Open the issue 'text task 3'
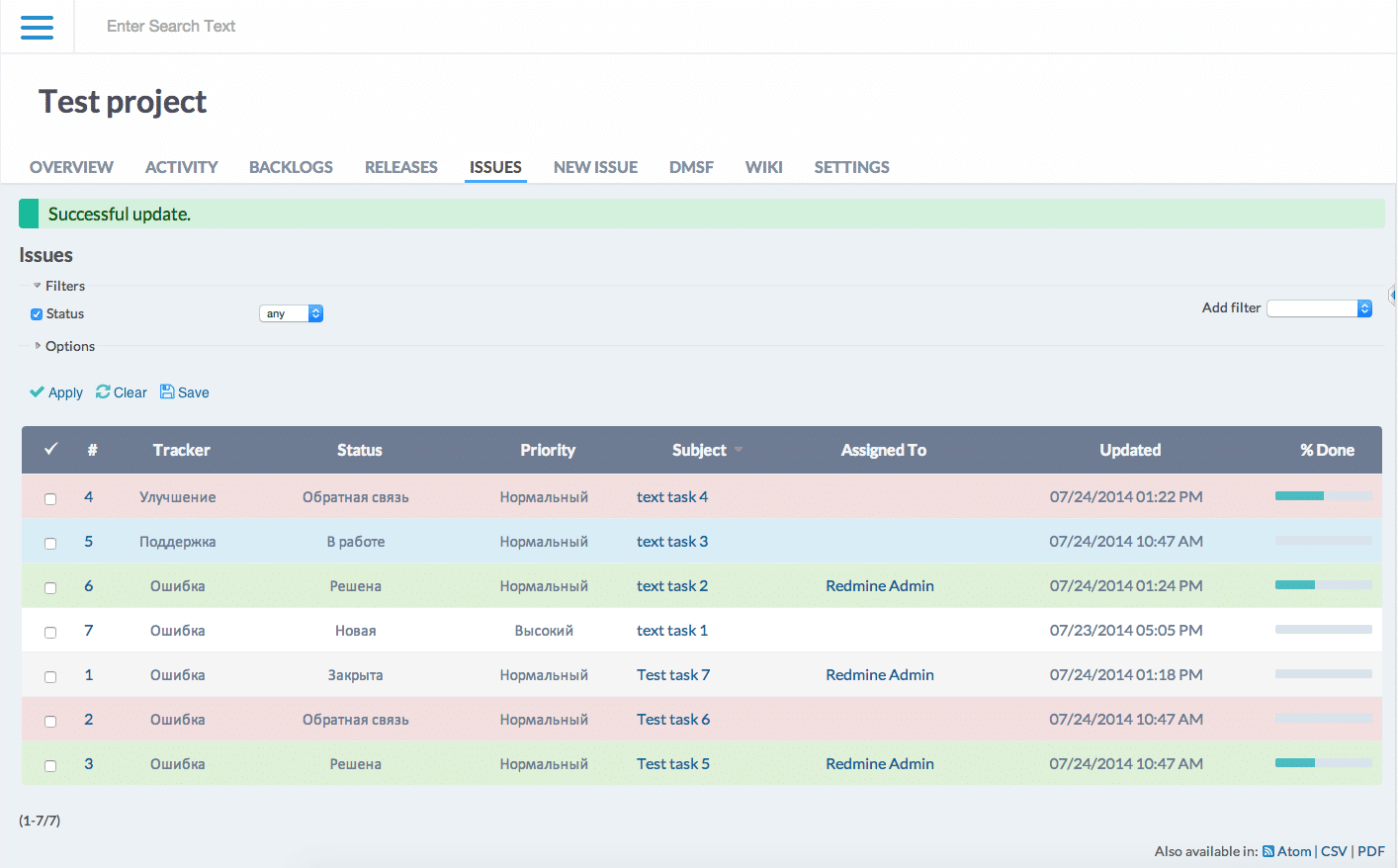 (672, 541)
